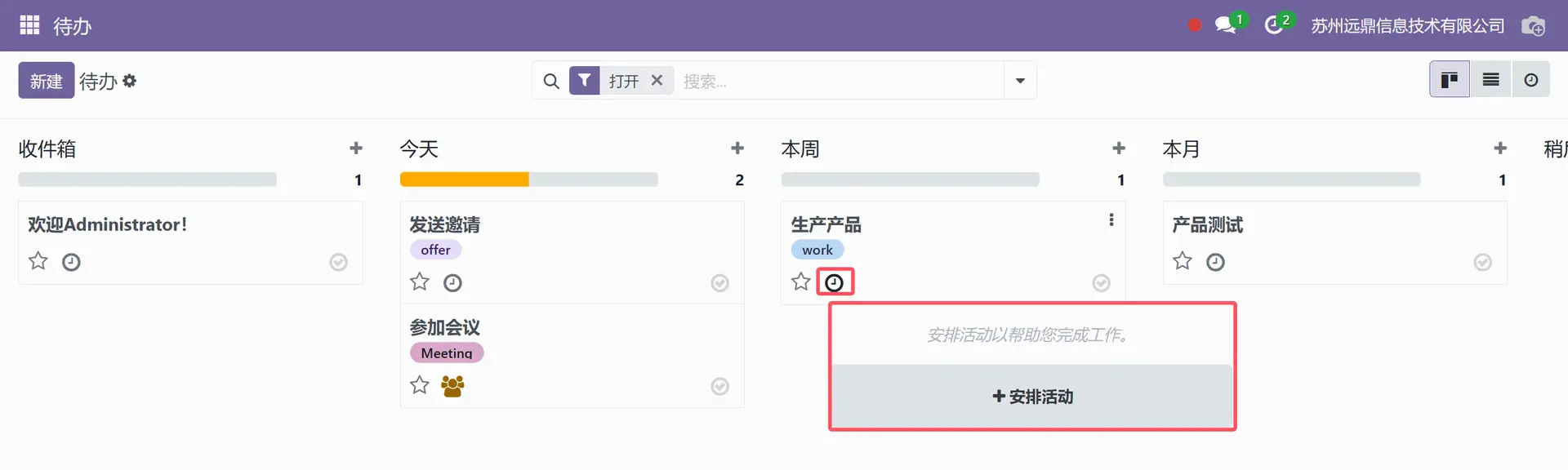
Task: Mark 生产产品 task as done
Action: pos(1101,283)
